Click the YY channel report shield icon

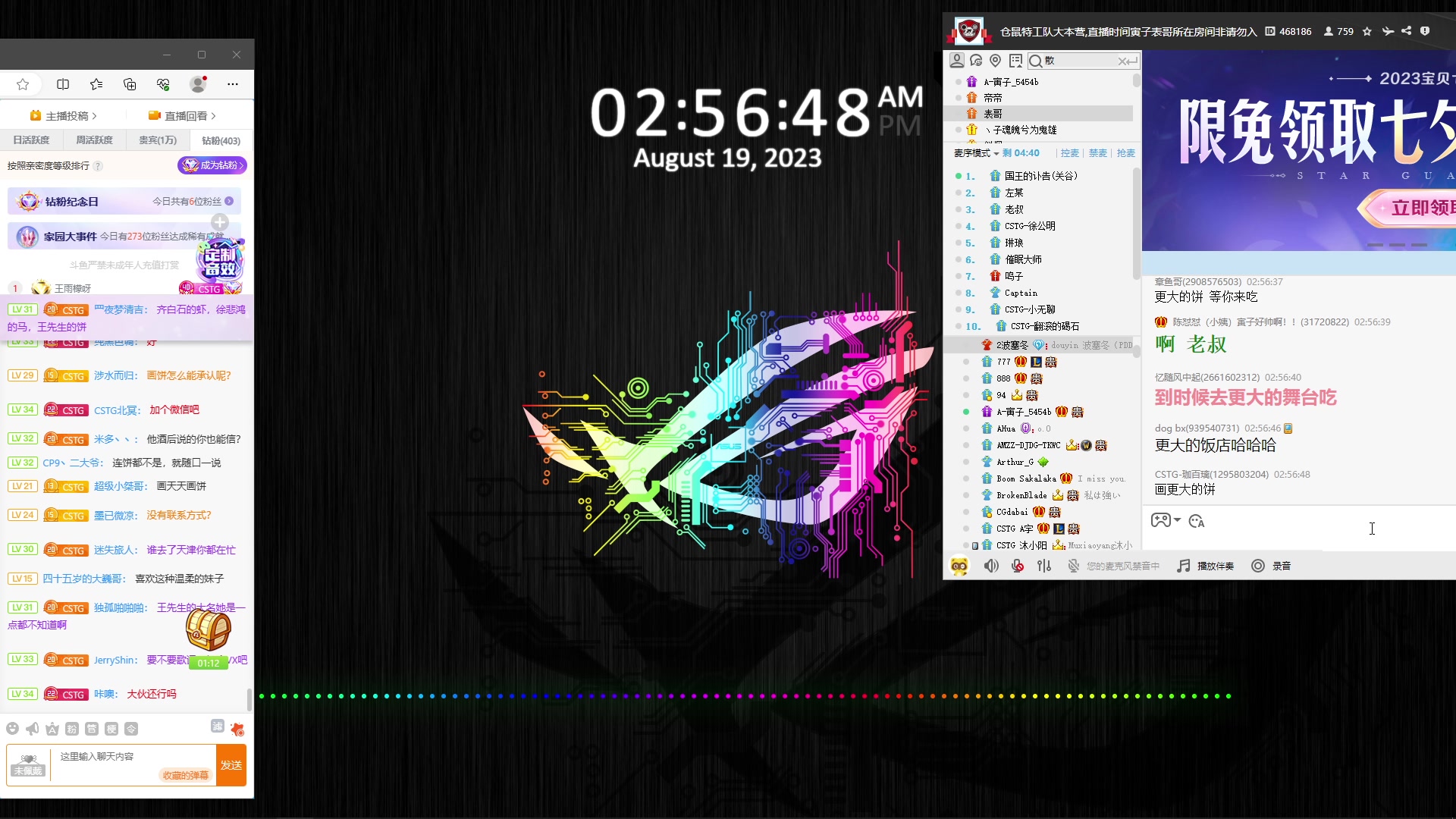1425,31
